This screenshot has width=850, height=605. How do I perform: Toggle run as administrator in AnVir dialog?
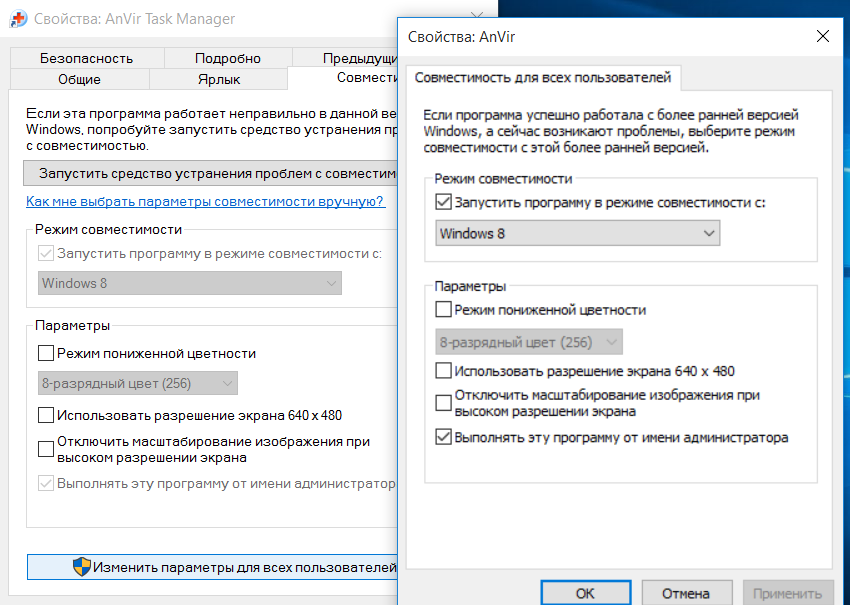click(444, 437)
